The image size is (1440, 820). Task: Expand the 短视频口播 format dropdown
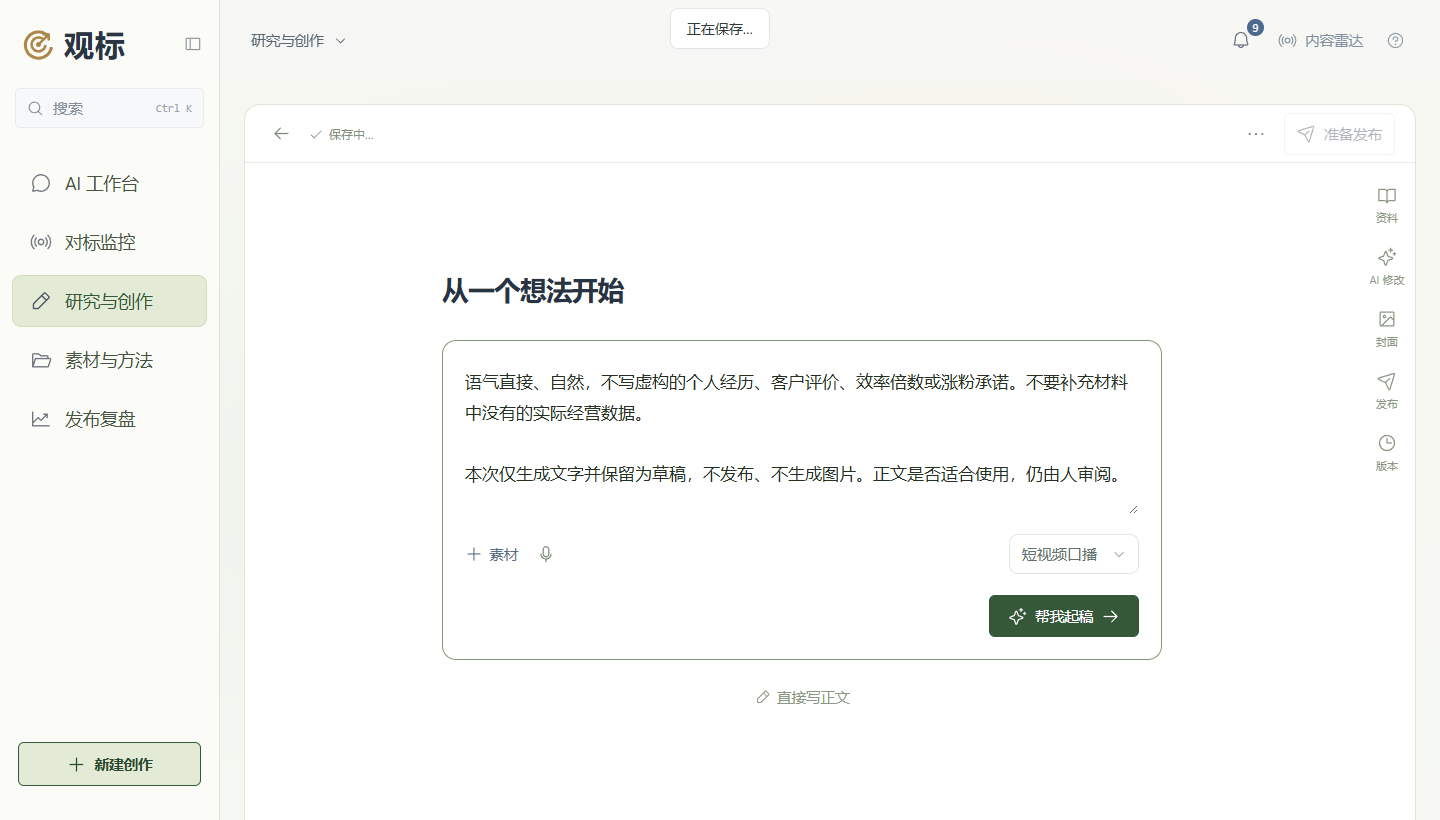(x=1074, y=554)
